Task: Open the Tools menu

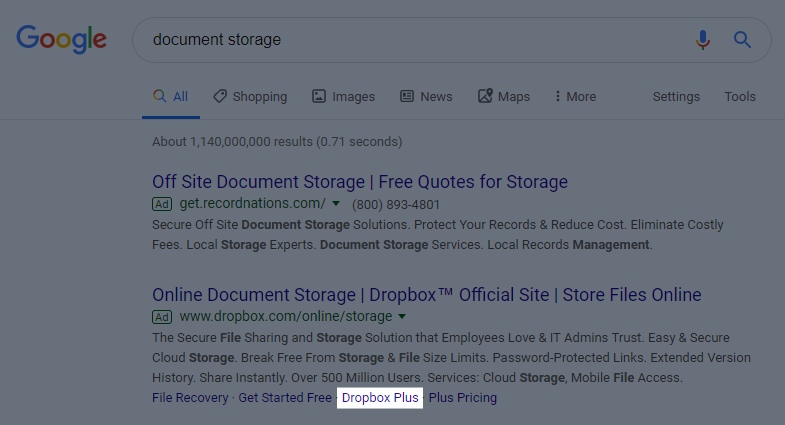Action: tap(739, 96)
